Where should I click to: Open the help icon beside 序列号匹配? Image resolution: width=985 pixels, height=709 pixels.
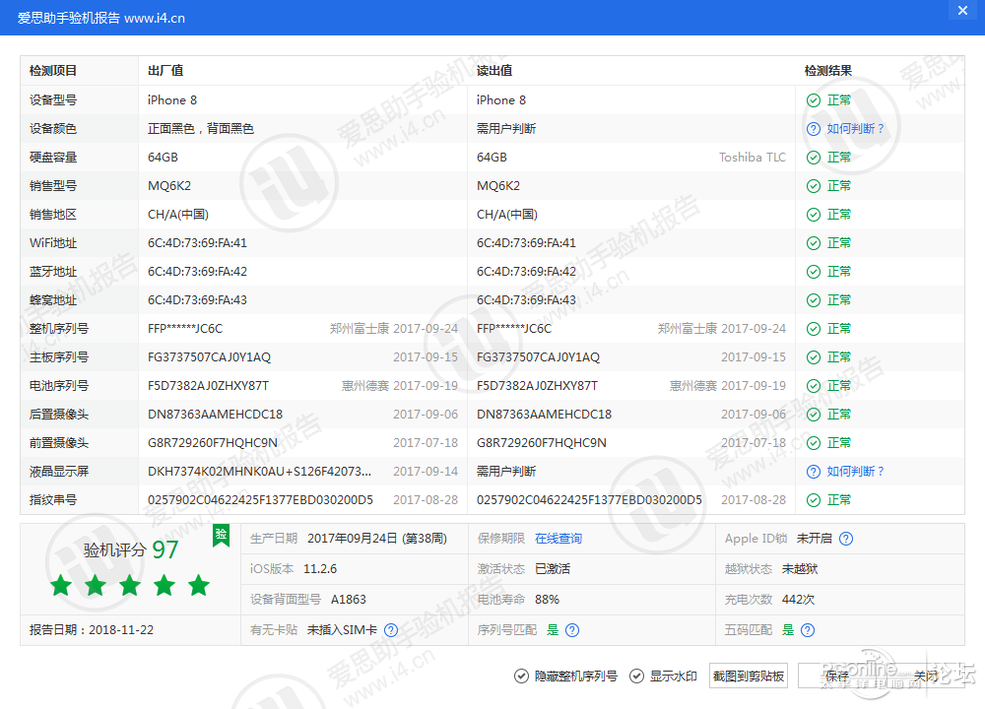point(572,630)
